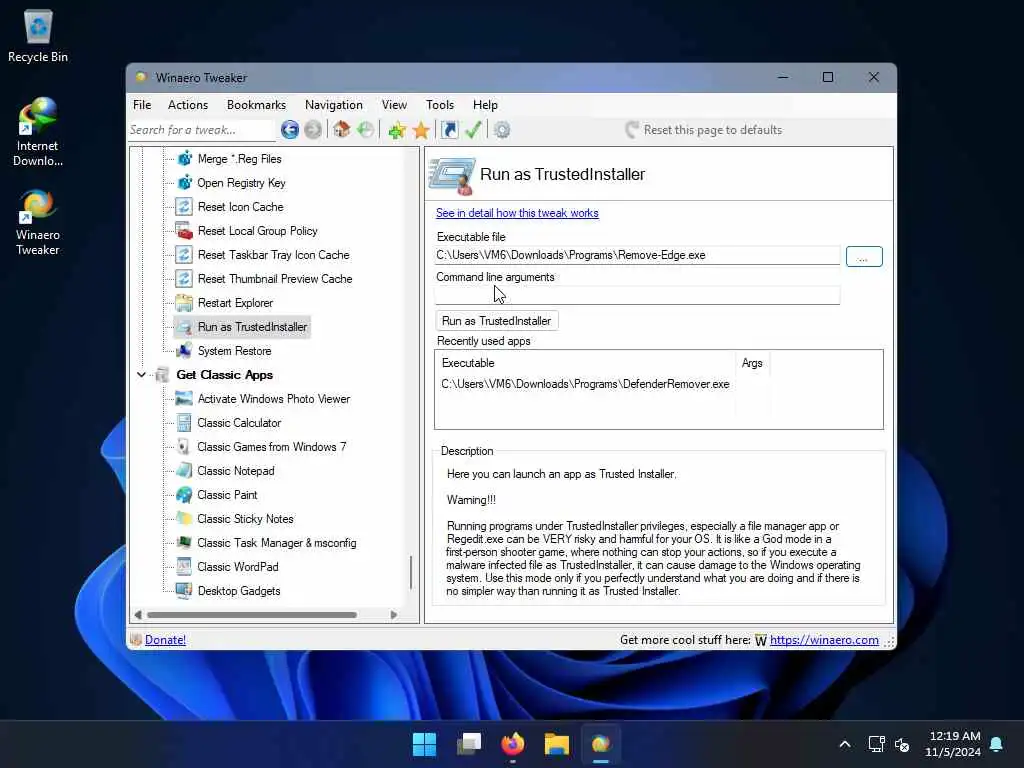Open Task View on the taskbar

click(x=469, y=744)
